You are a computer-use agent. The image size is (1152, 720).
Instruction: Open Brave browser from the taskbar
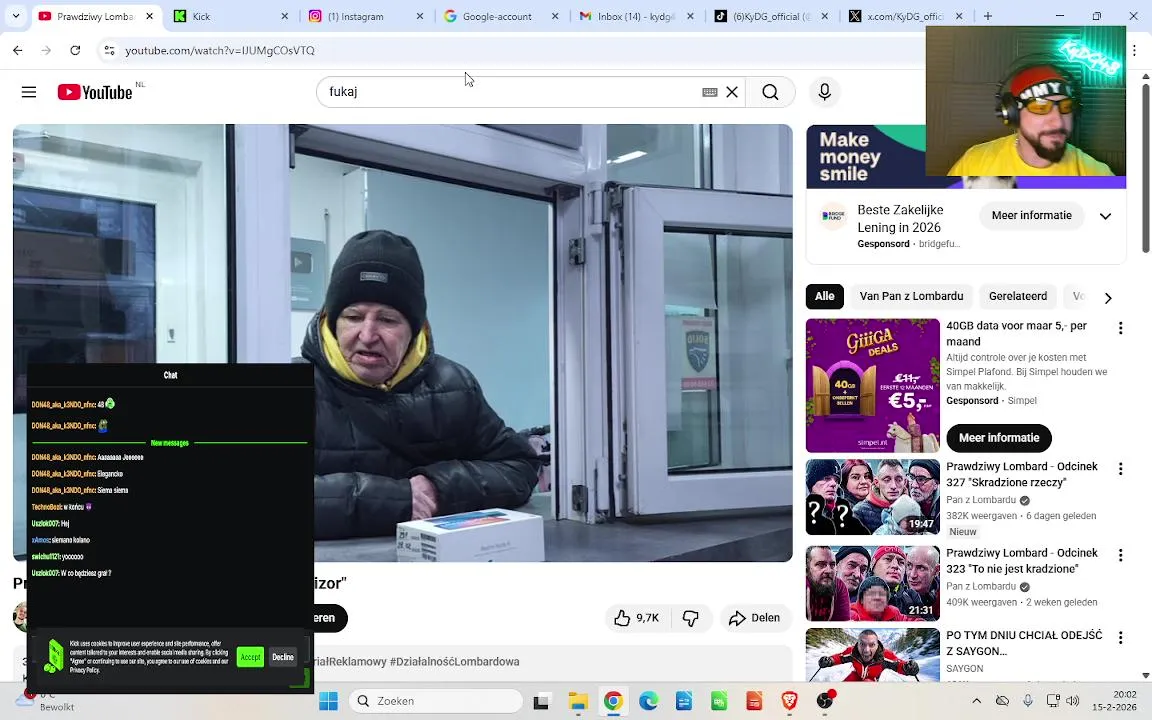(789, 701)
